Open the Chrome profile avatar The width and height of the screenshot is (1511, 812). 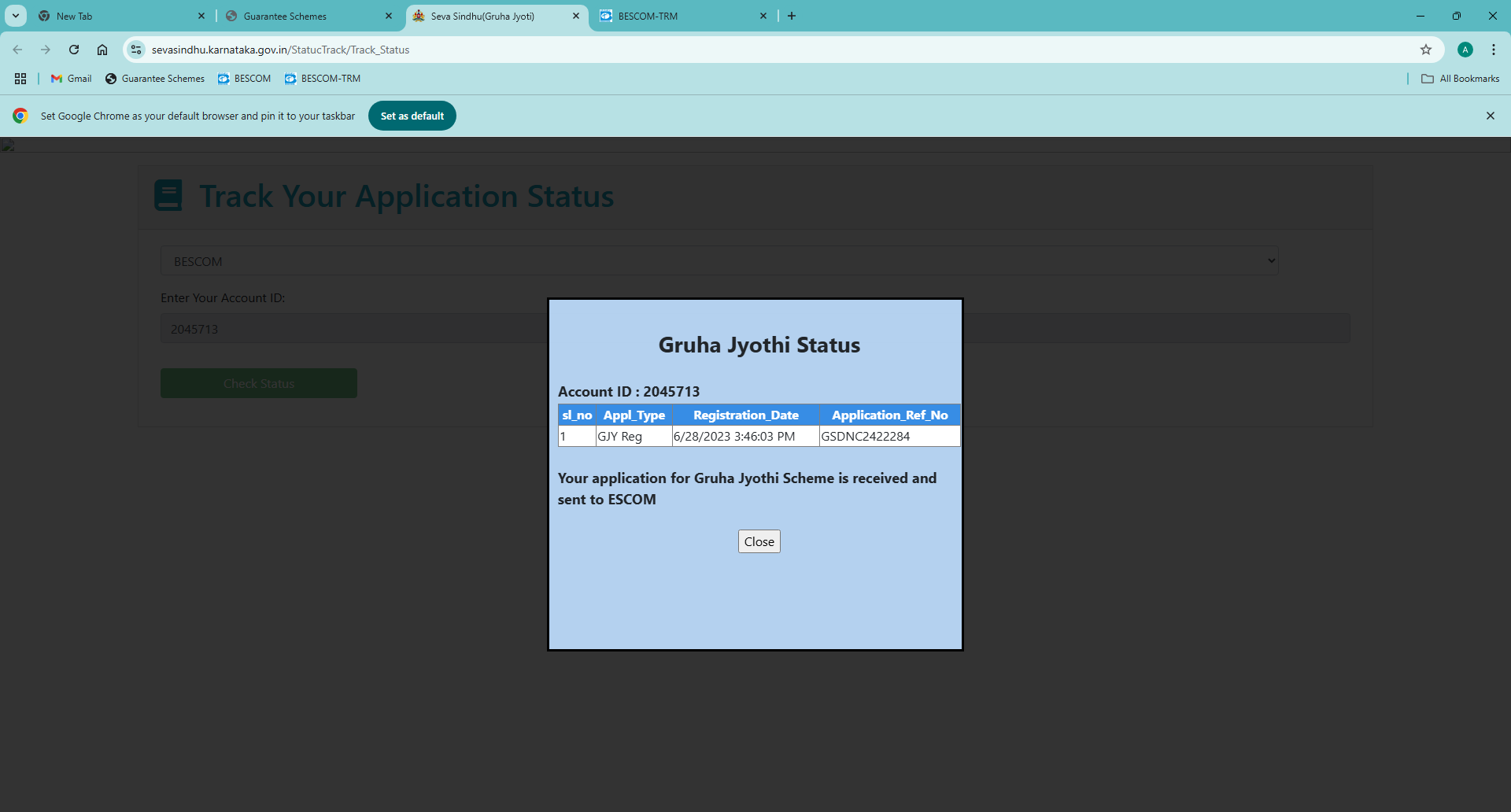pos(1465,50)
